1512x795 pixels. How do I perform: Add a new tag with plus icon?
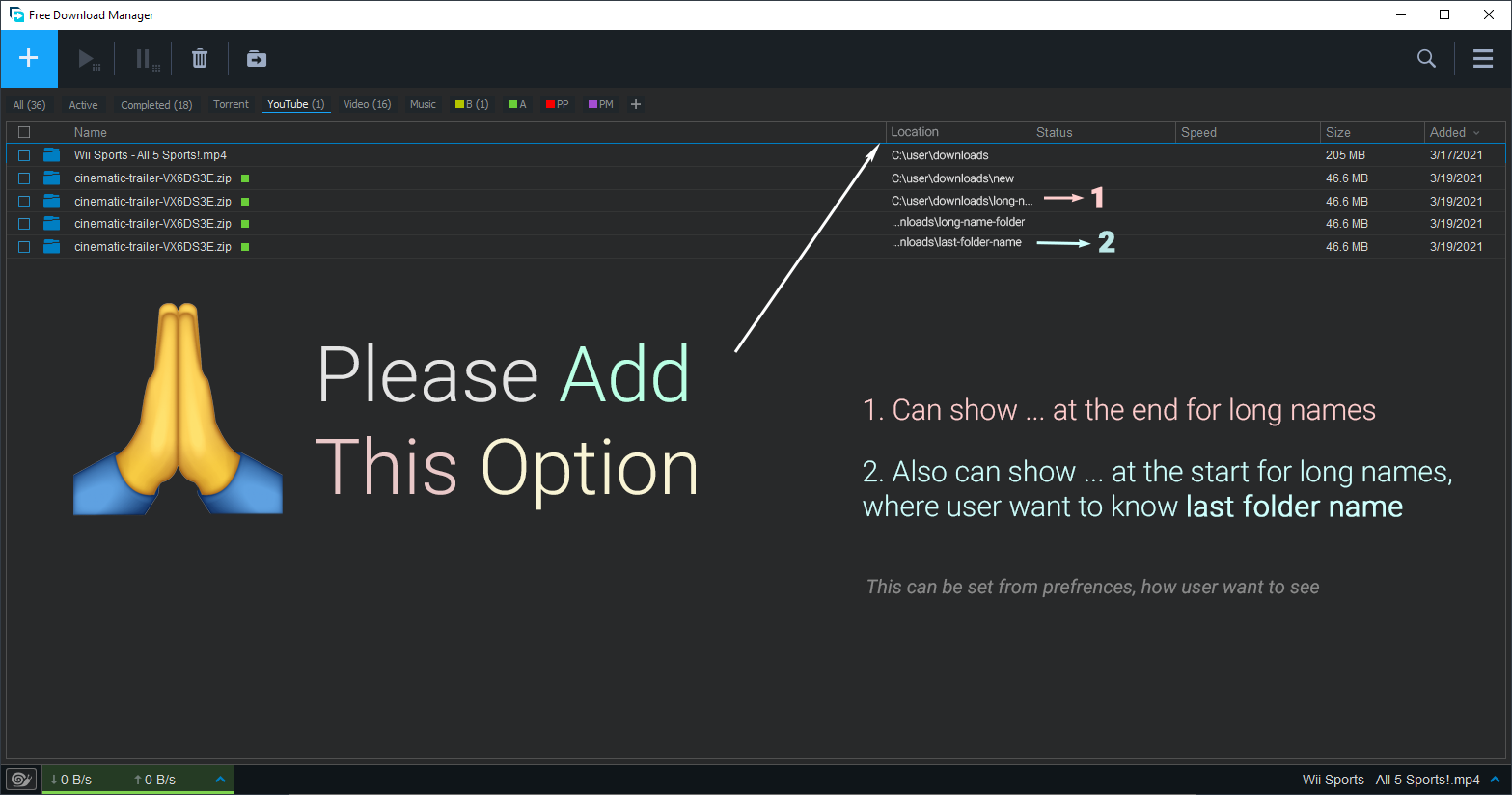coord(636,104)
